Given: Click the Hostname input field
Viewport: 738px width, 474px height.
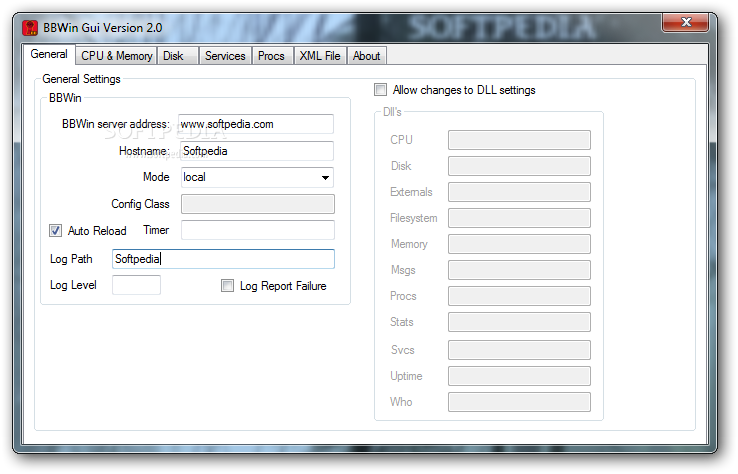Looking at the screenshot, I should (x=257, y=151).
